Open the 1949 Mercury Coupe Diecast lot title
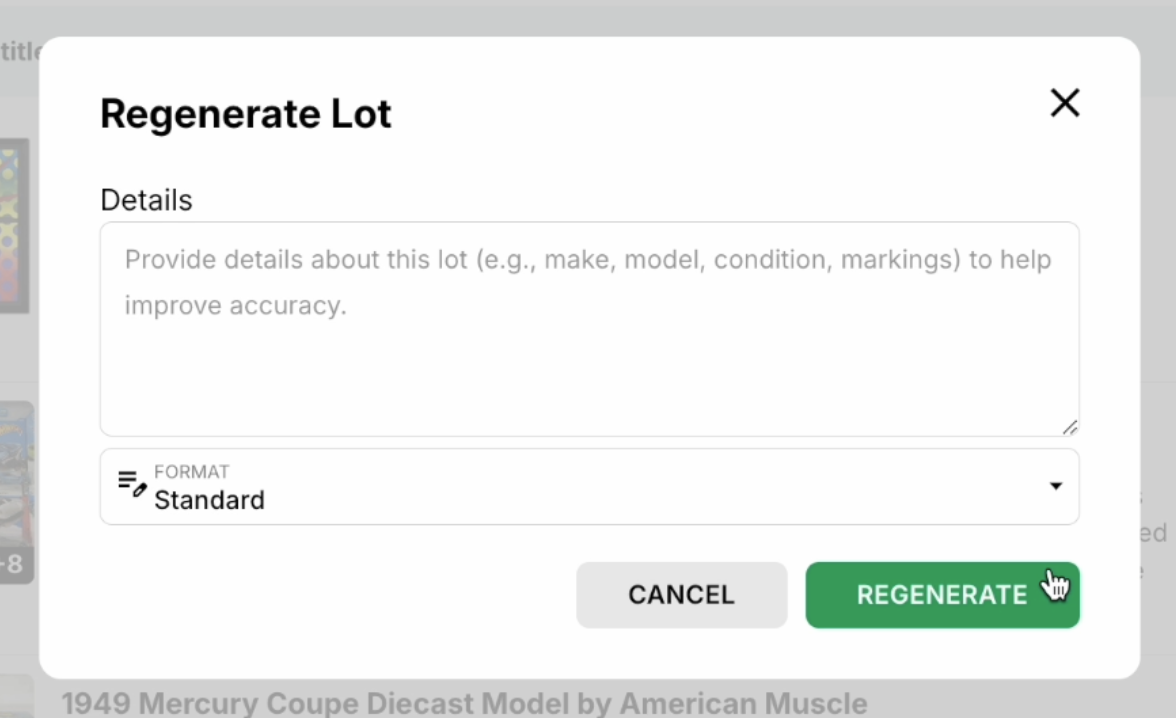Image resolution: width=1176 pixels, height=718 pixels. 463,703
